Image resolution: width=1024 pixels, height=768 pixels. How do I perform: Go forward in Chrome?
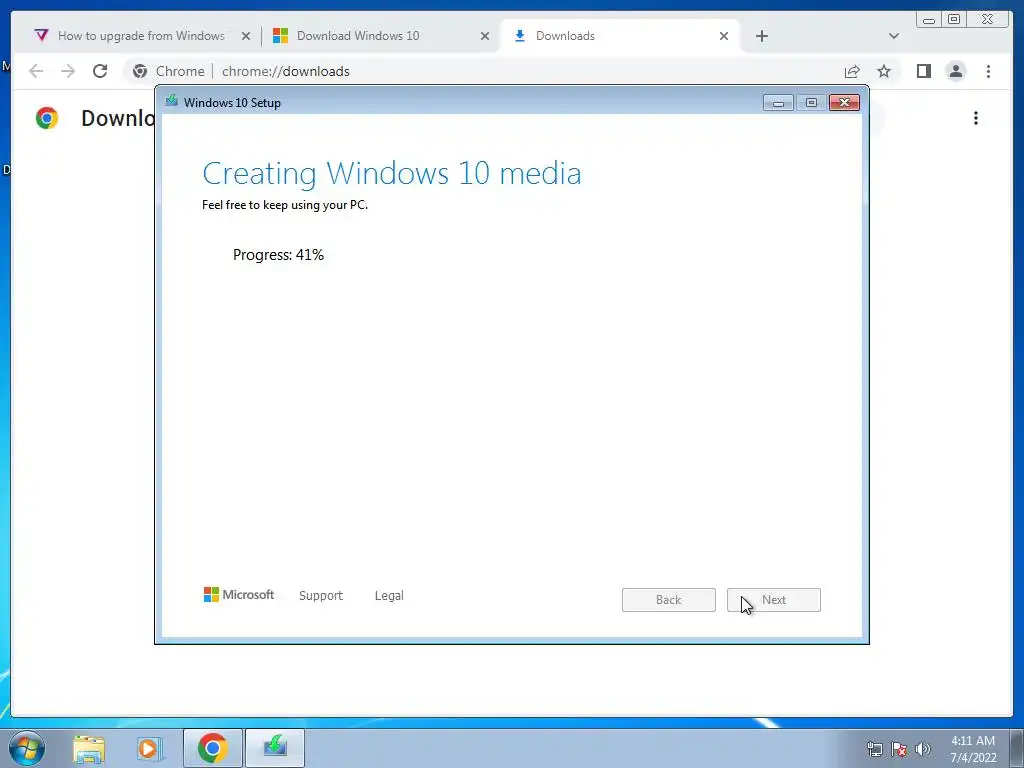point(68,71)
